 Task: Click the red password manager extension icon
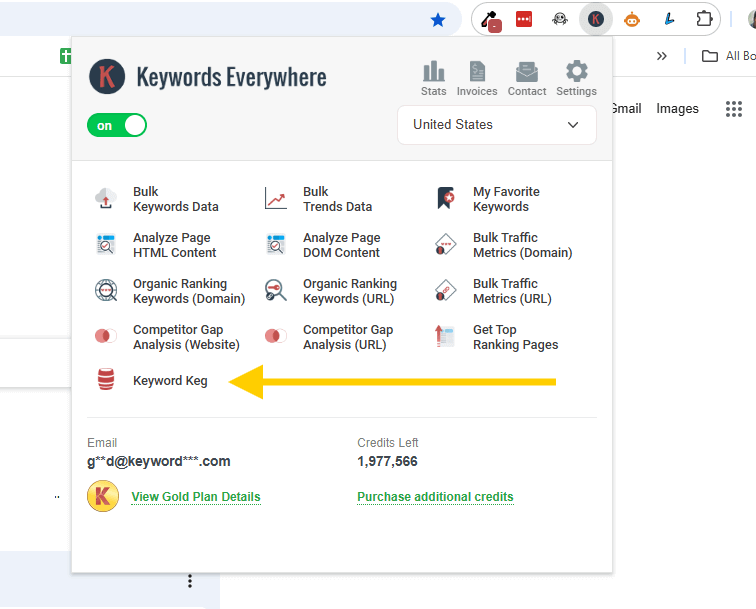coord(524,19)
